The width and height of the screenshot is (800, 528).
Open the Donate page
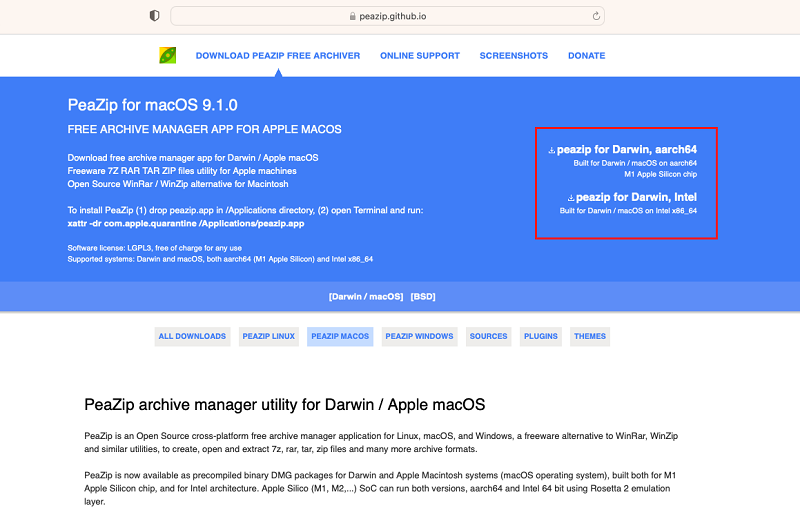click(587, 56)
